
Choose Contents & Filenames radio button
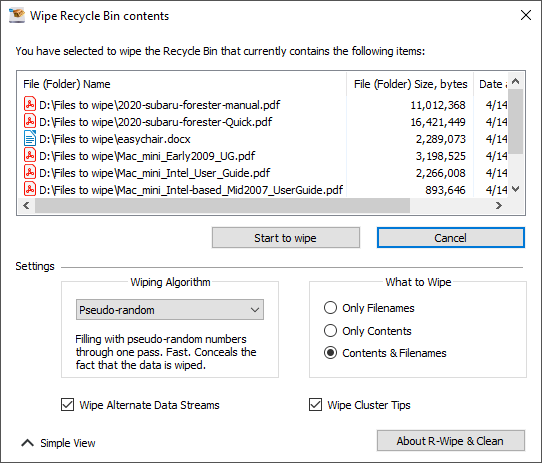(330, 353)
